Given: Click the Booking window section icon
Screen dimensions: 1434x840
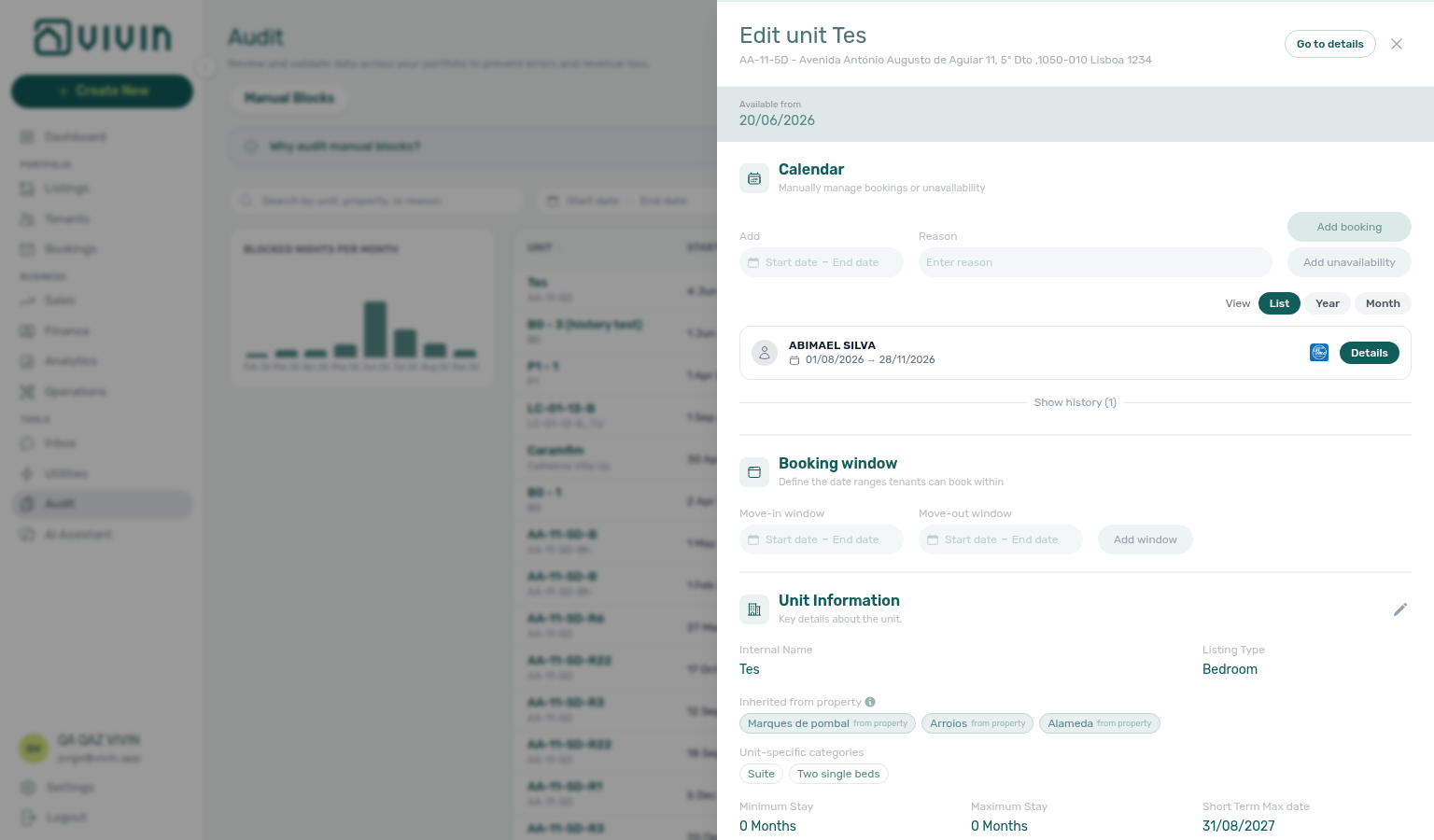Looking at the screenshot, I should coord(754,472).
